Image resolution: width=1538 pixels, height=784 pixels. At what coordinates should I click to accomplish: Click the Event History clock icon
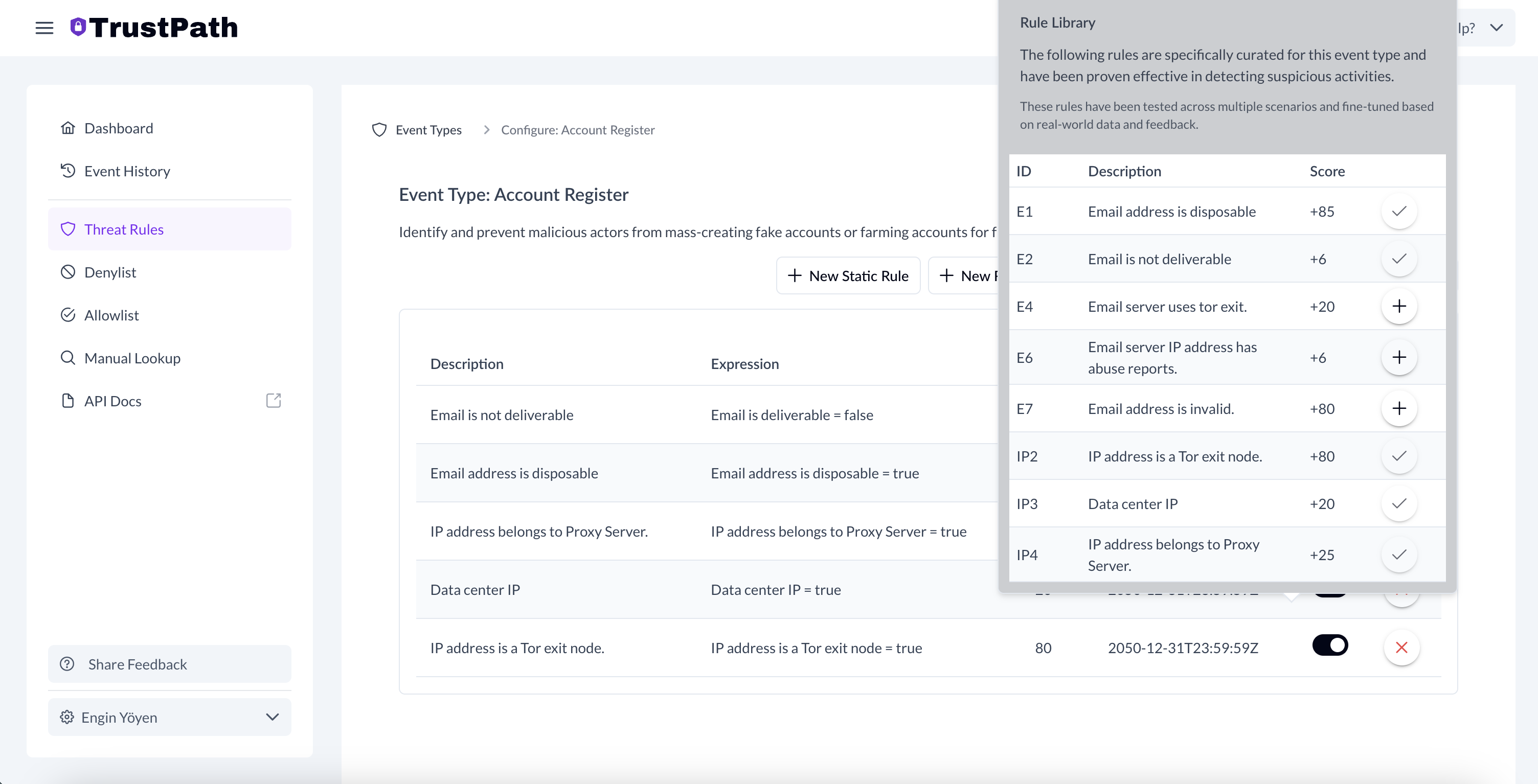coord(68,171)
